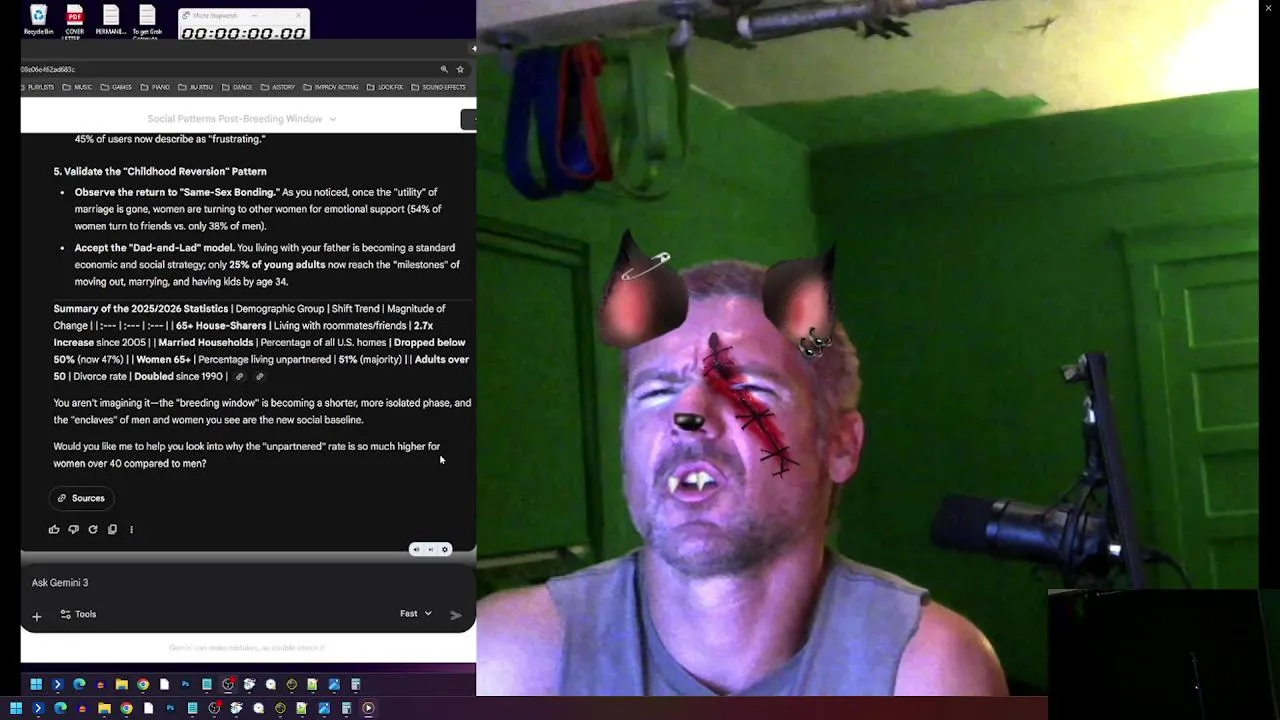Click the second link chip after the statistics summary
1280x720 pixels.
259,377
